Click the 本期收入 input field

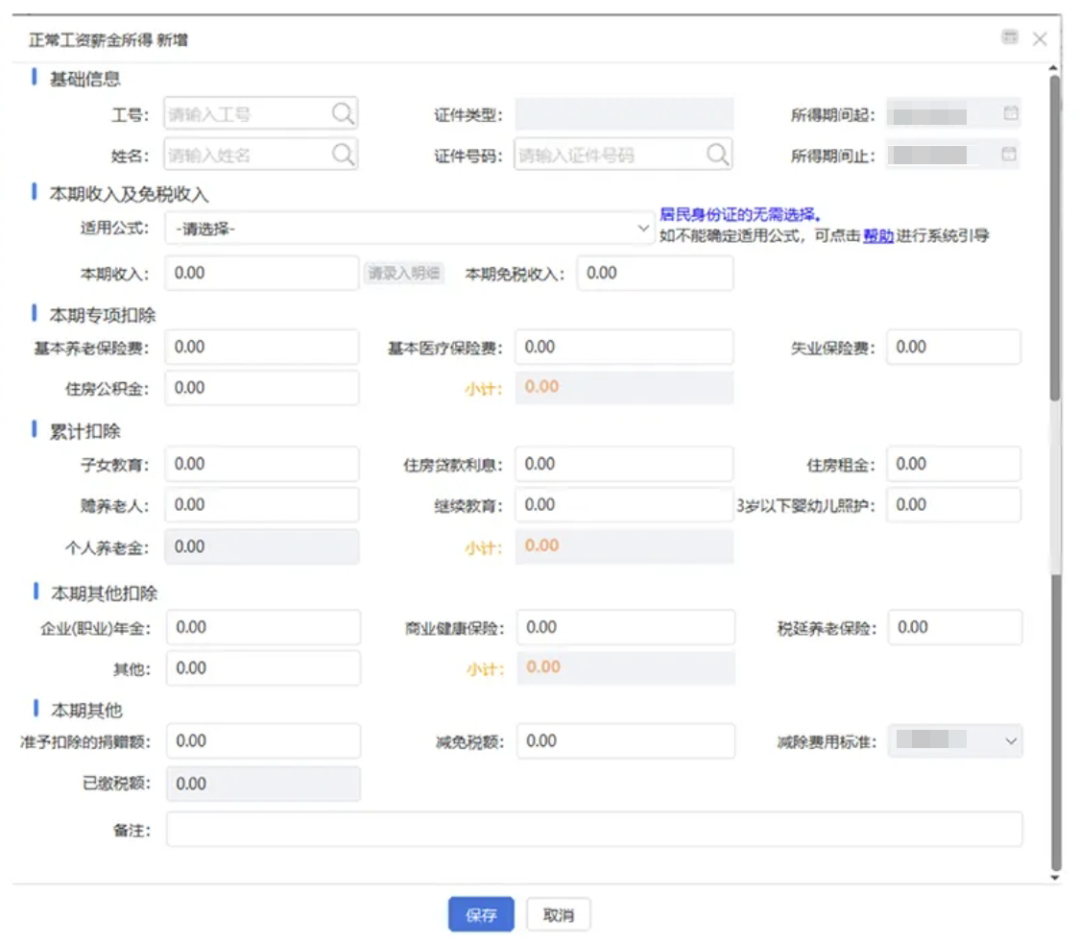[262, 273]
